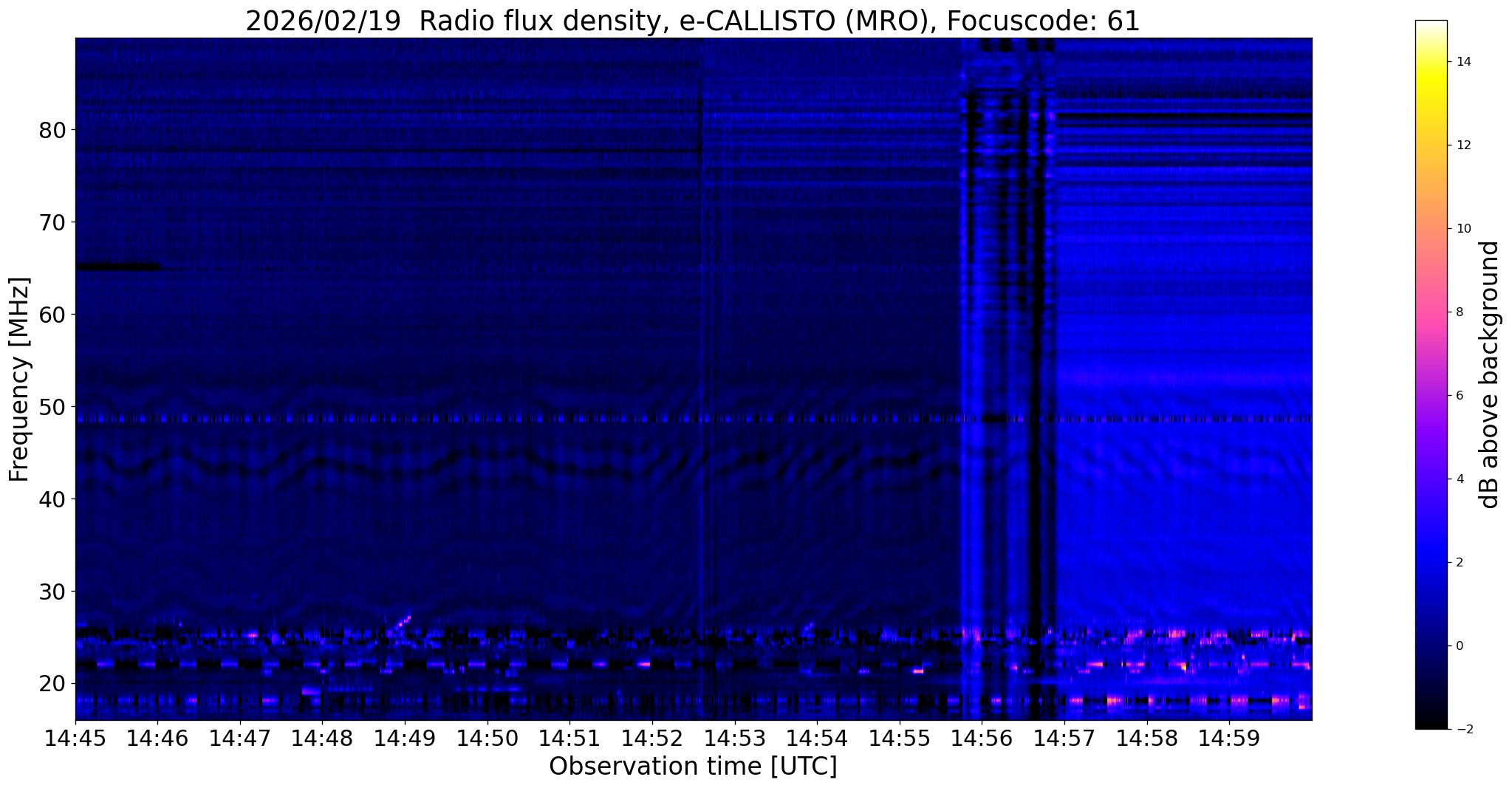Select the 14:48 time axis label
Screen dimensions: 1512x788
click(x=321, y=738)
